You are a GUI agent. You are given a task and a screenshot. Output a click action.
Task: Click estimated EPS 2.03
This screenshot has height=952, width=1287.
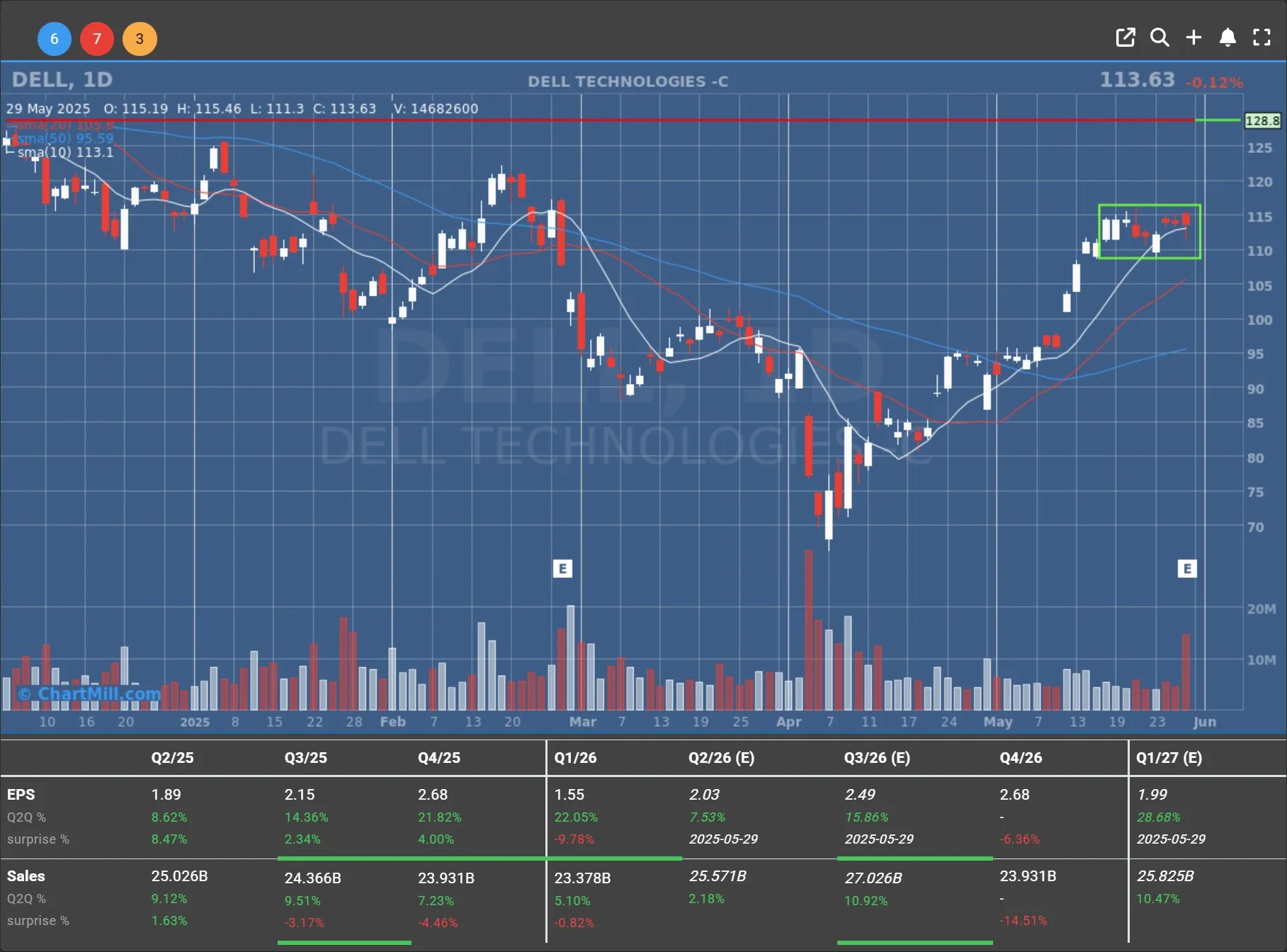pos(704,795)
